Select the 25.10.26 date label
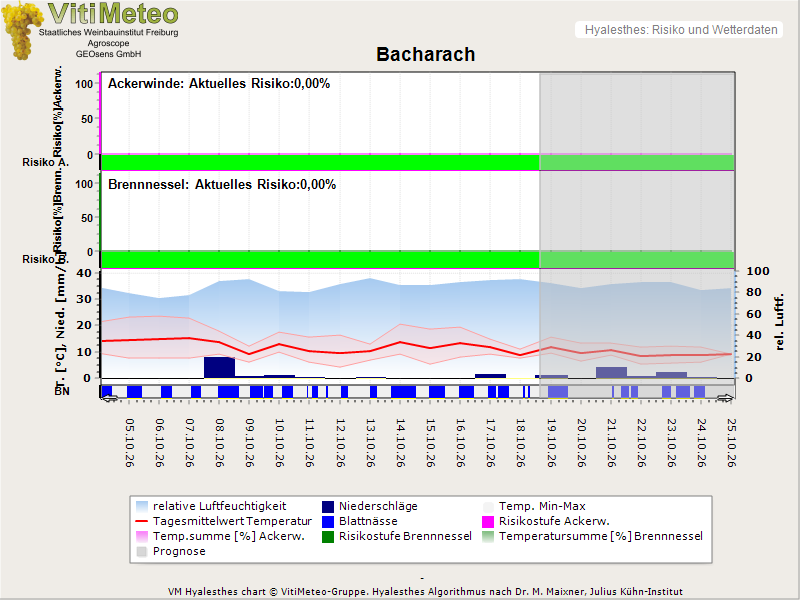 731,443
